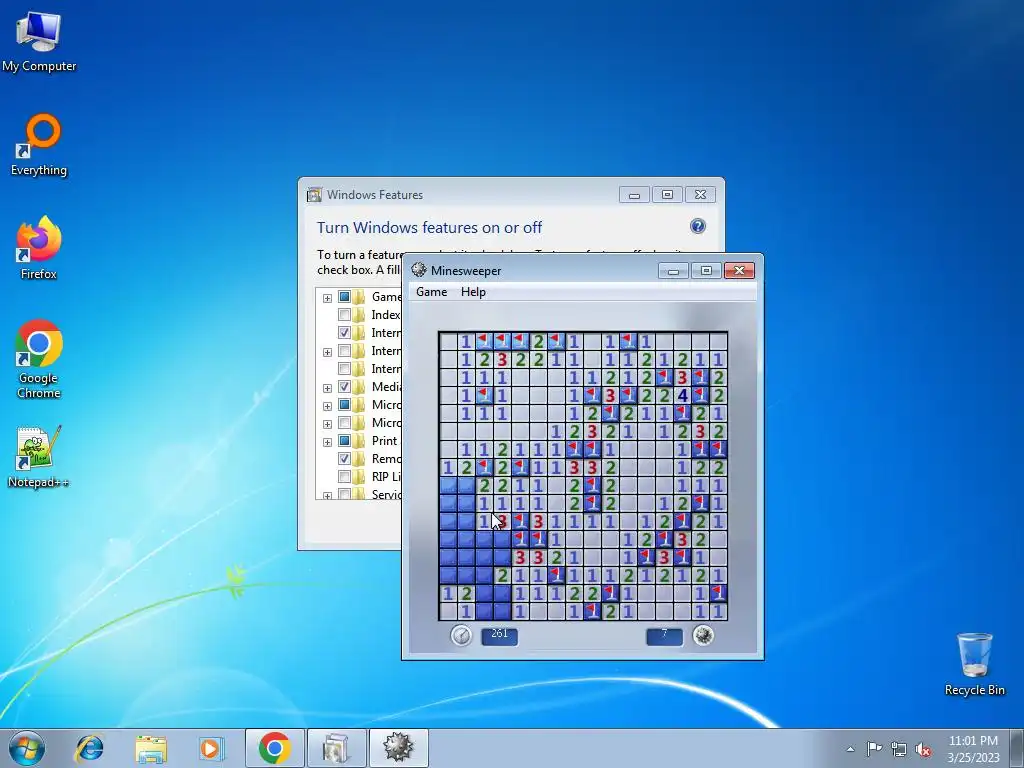The image size is (1024, 768).
Task: Click the Minesweeper title bar mine icon
Action: click(x=419, y=270)
